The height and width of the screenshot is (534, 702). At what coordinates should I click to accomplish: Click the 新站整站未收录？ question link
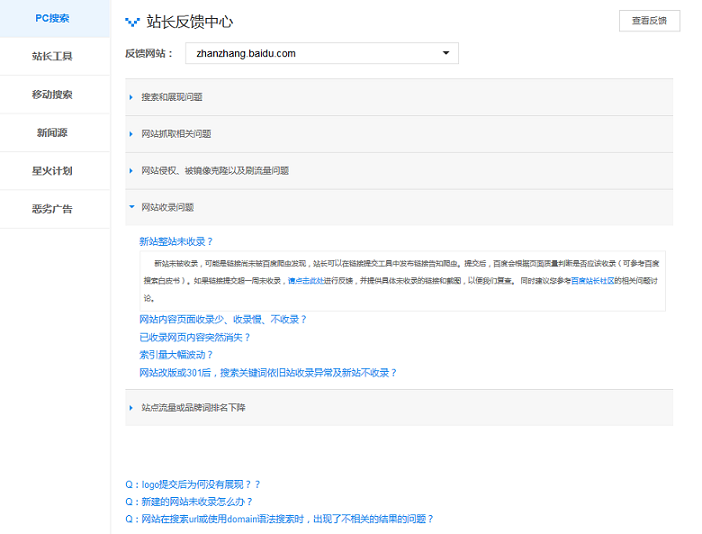[176, 242]
